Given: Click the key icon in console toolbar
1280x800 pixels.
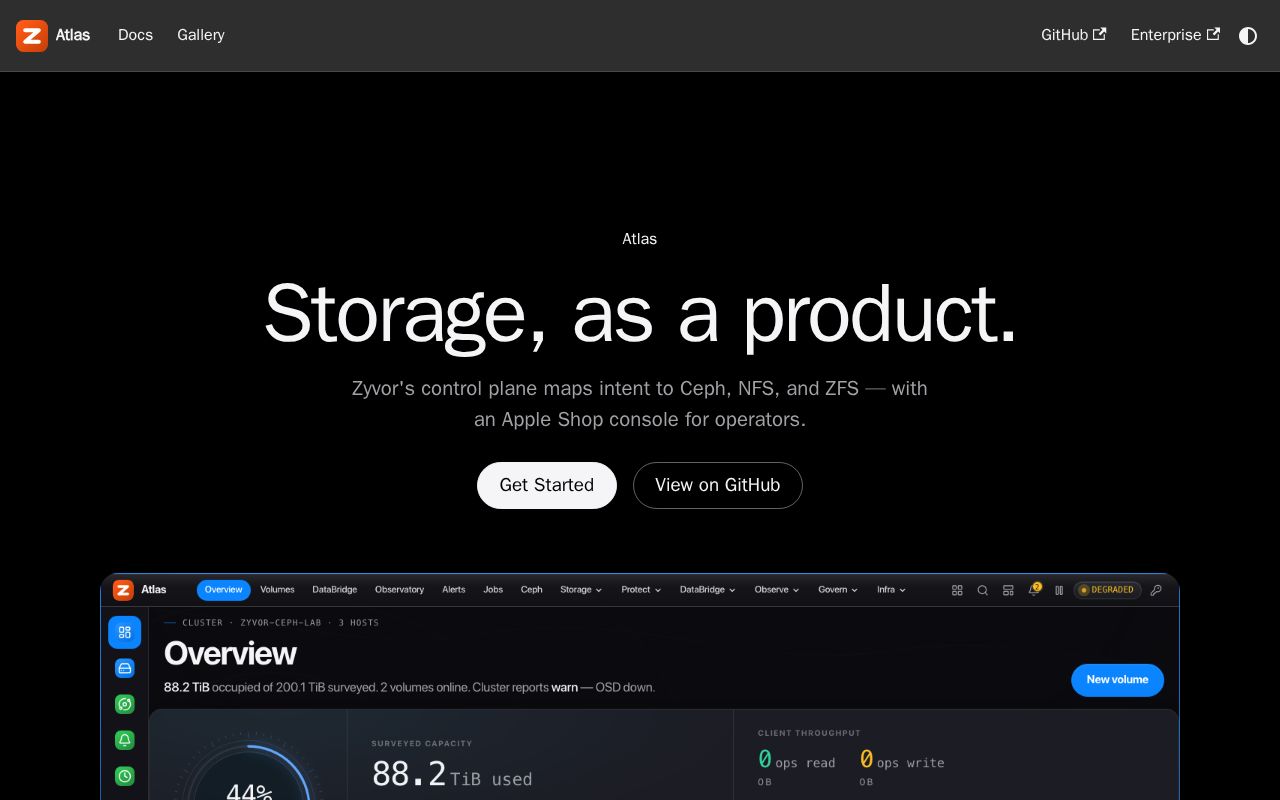Looking at the screenshot, I should pos(1156,590).
